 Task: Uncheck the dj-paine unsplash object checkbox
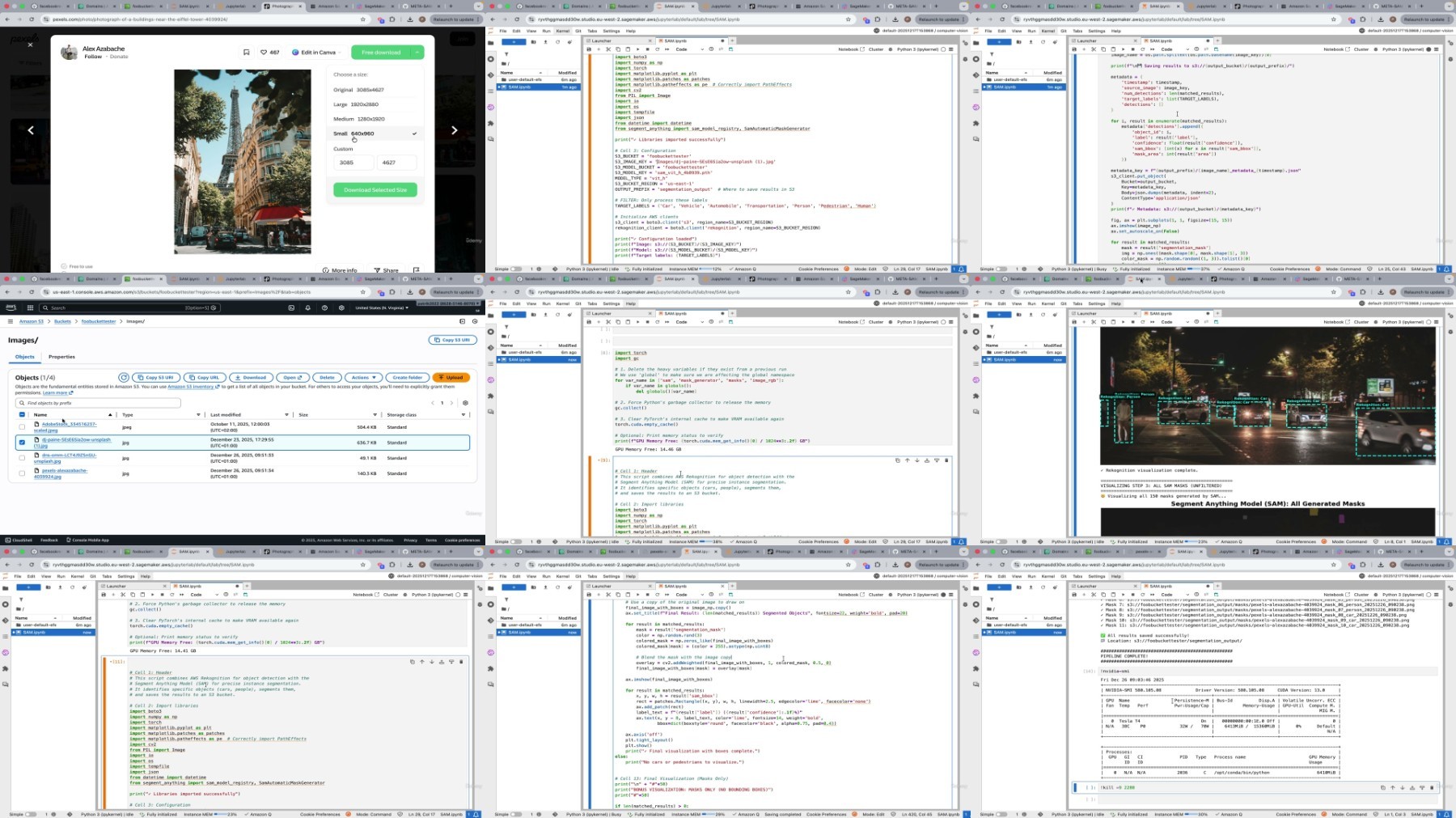tap(22, 443)
